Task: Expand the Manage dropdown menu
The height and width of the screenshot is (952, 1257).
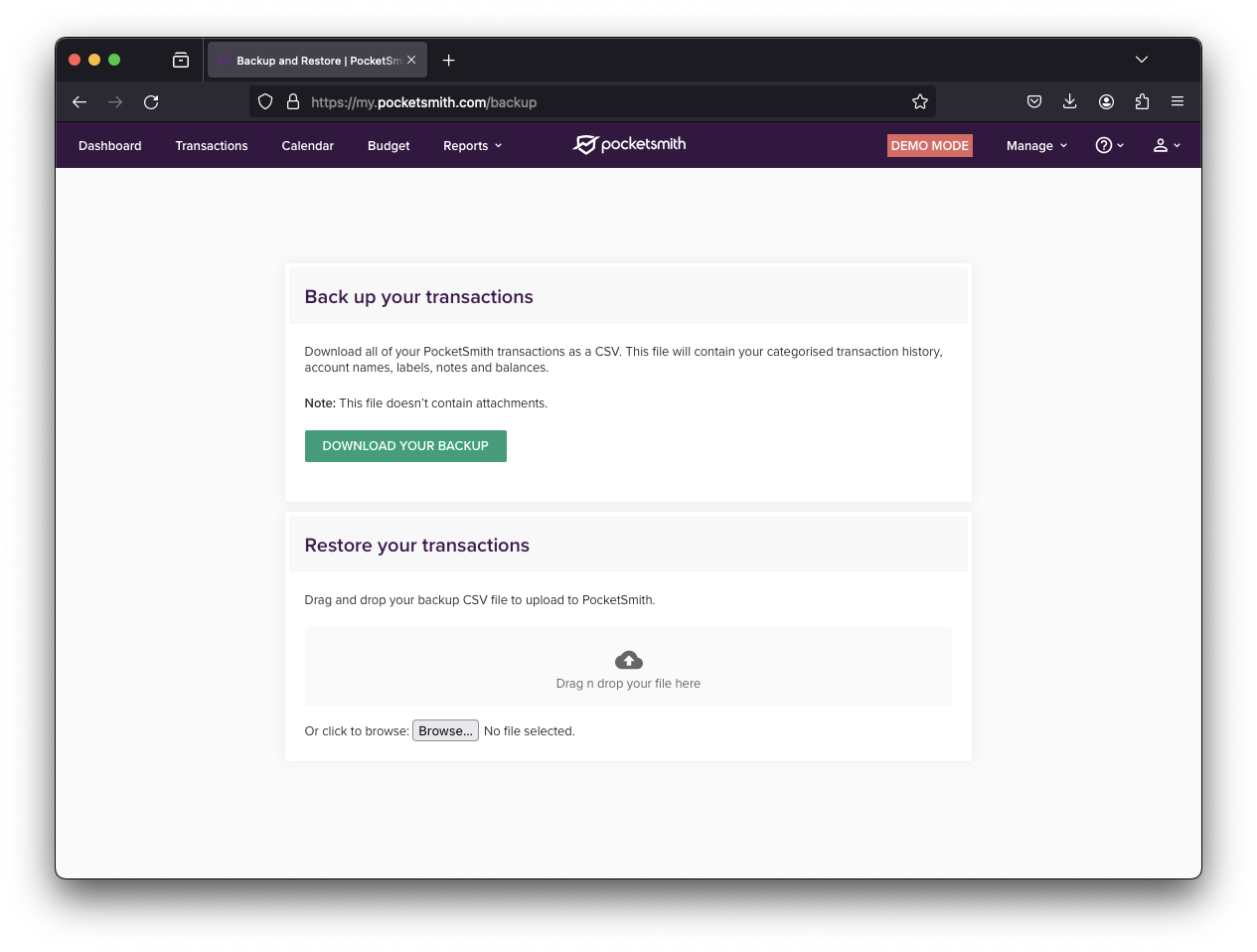Action: click(1036, 146)
